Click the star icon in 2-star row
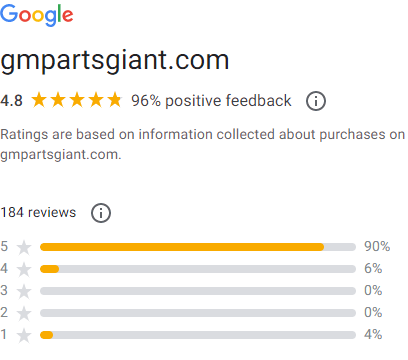408x360 pixels. coord(24,313)
